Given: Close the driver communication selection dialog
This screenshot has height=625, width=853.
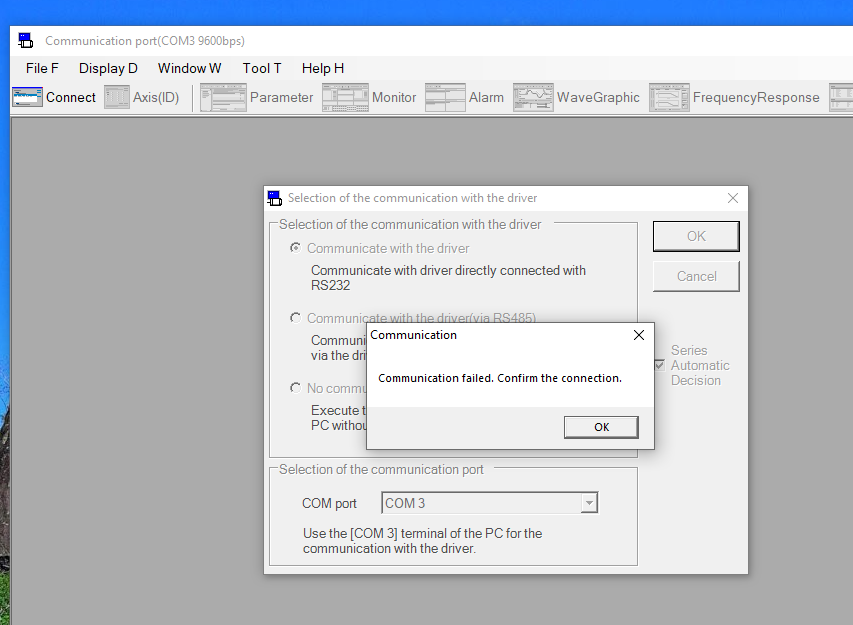Looking at the screenshot, I should pos(733,198).
